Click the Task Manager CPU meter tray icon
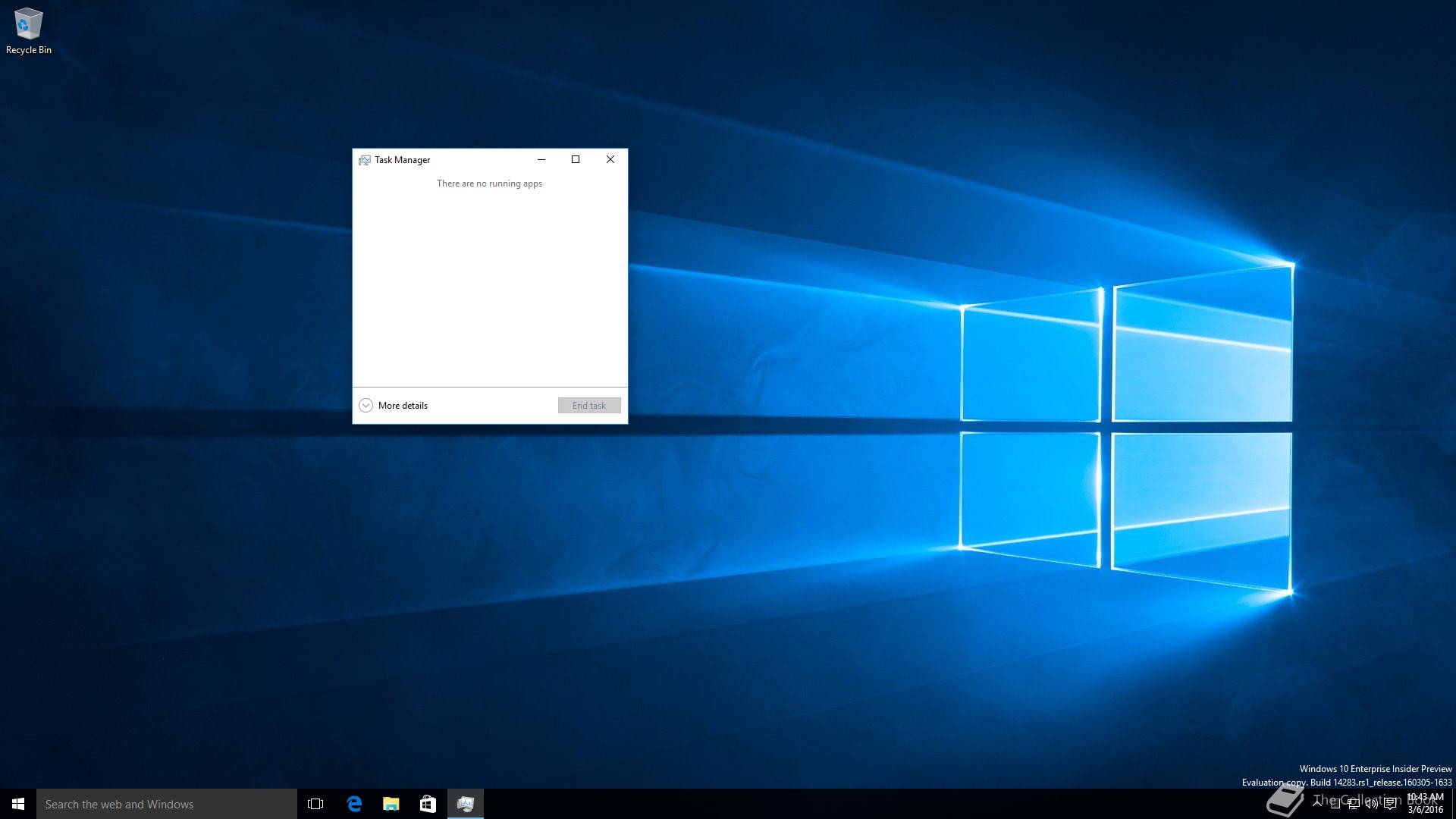Image resolution: width=1456 pixels, height=819 pixels. pos(1335,804)
